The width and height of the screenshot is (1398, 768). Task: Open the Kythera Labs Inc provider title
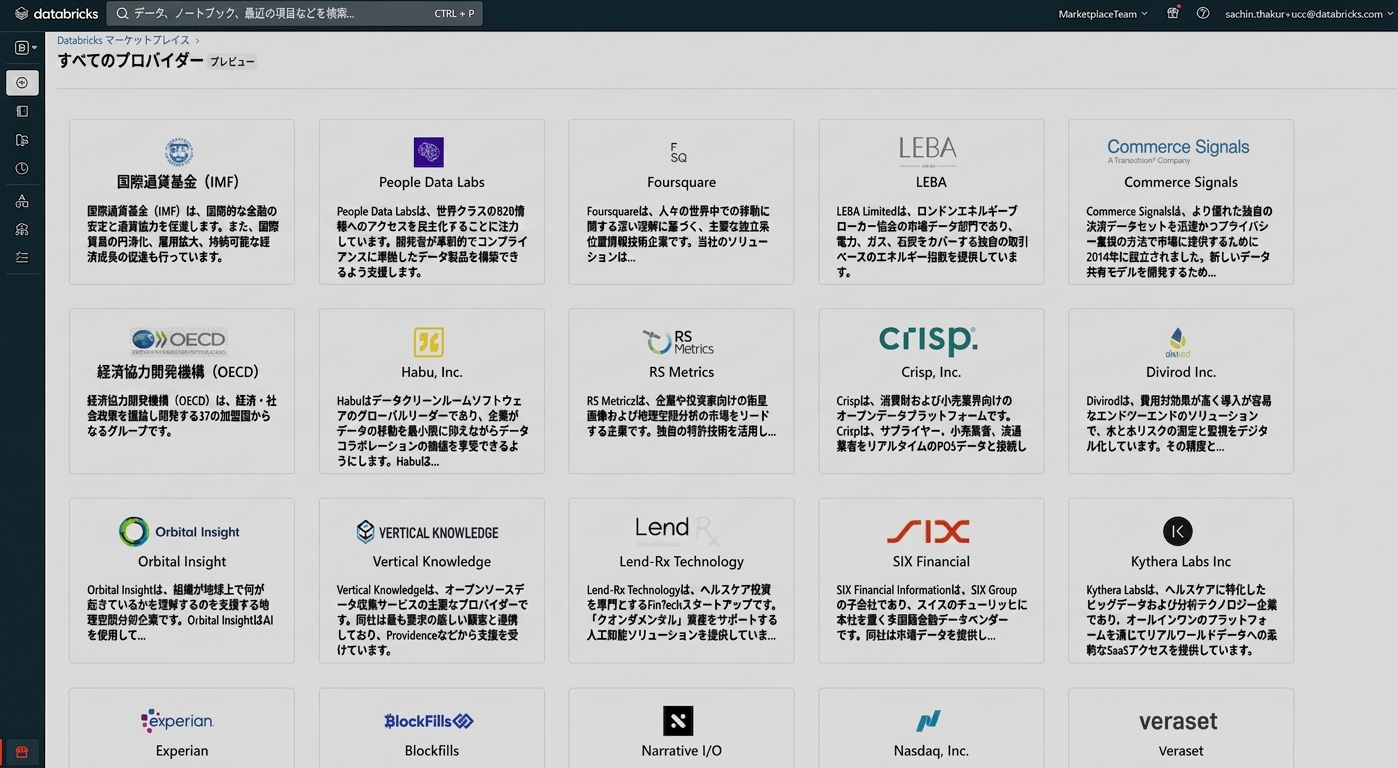pyautogui.click(x=1181, y=561)
